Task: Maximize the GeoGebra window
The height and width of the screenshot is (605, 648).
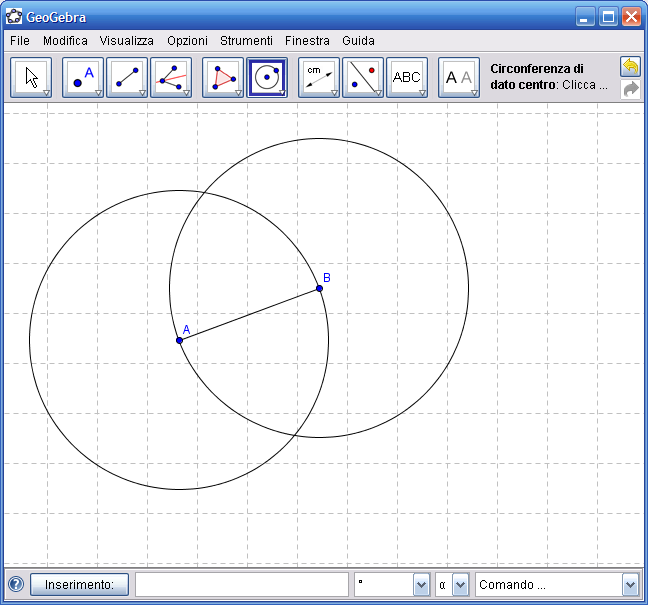Action: [x=608, y=17]
